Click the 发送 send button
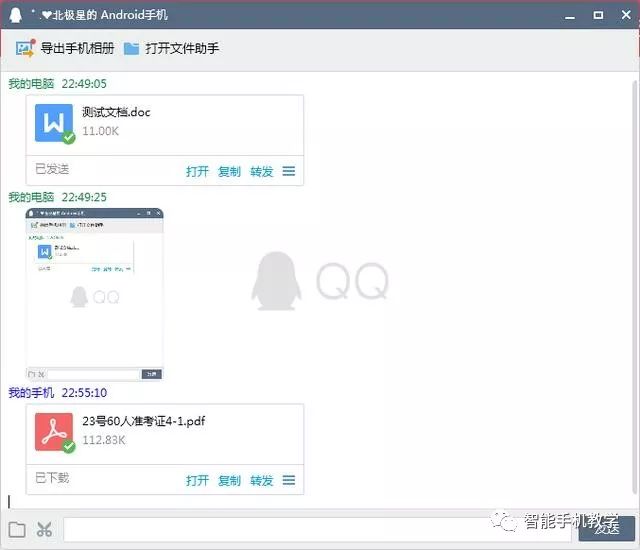The image size is (640, 550). tap(606, 529)
